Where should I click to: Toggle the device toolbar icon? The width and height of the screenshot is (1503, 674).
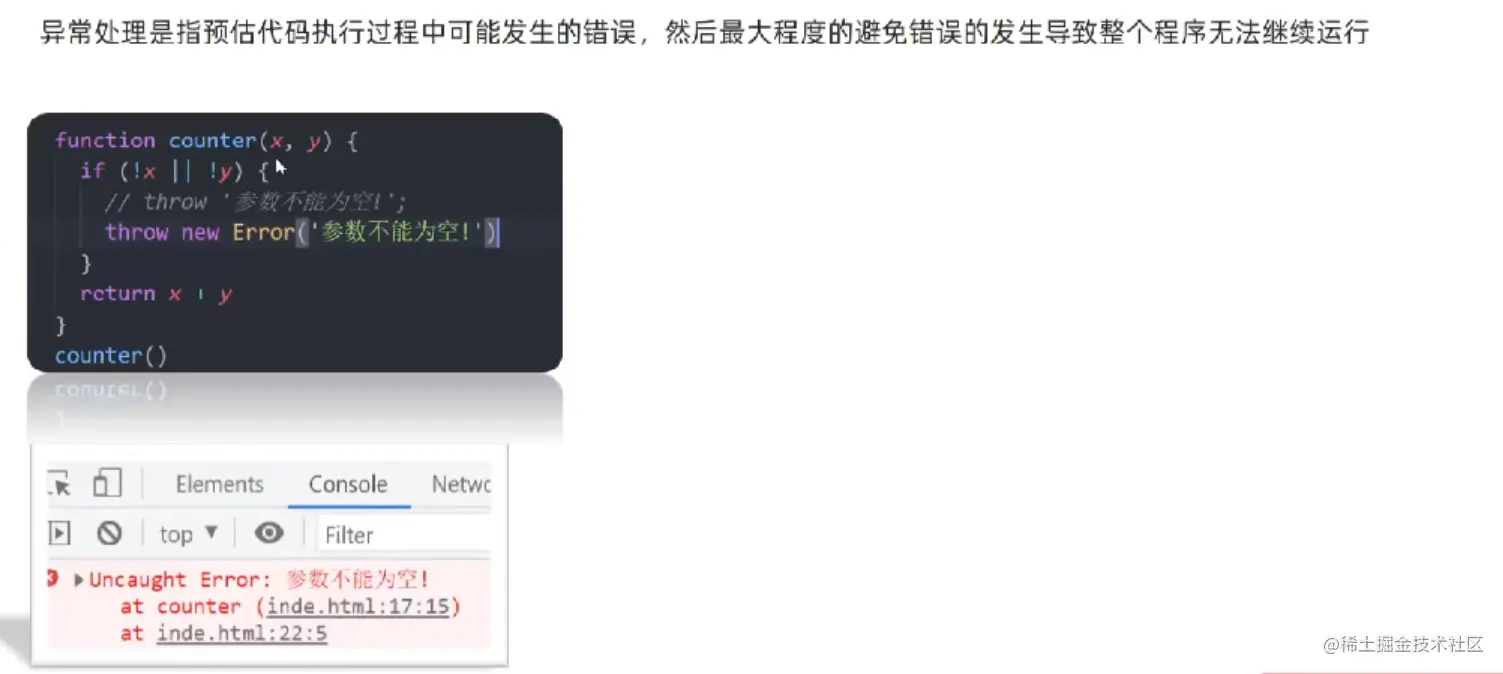pyautogui.click(x=107, y=484)
